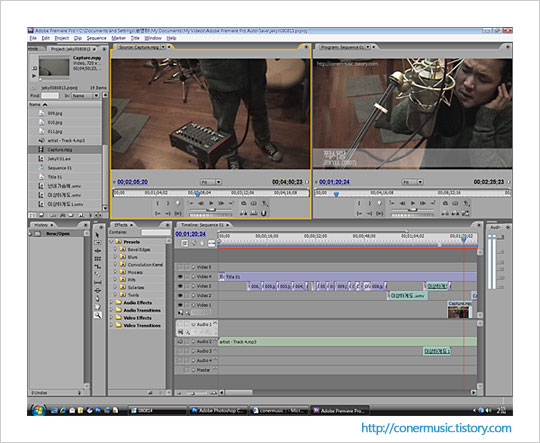The height and width of the screenshot is (443, 540).
Task: Select the Hand tool
Action: tap(98, 307)
